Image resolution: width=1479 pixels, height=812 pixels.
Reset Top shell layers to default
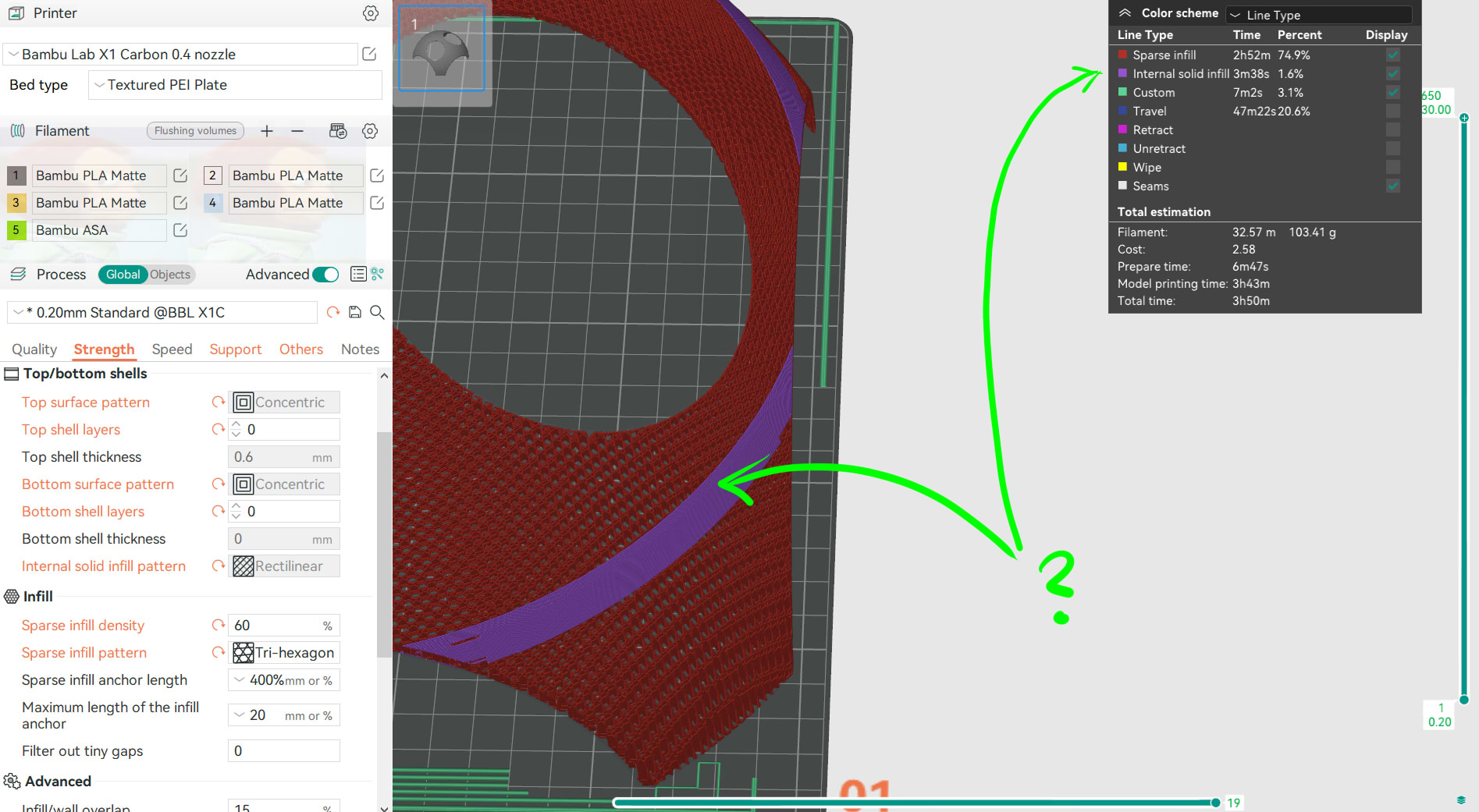click(219, 430)
